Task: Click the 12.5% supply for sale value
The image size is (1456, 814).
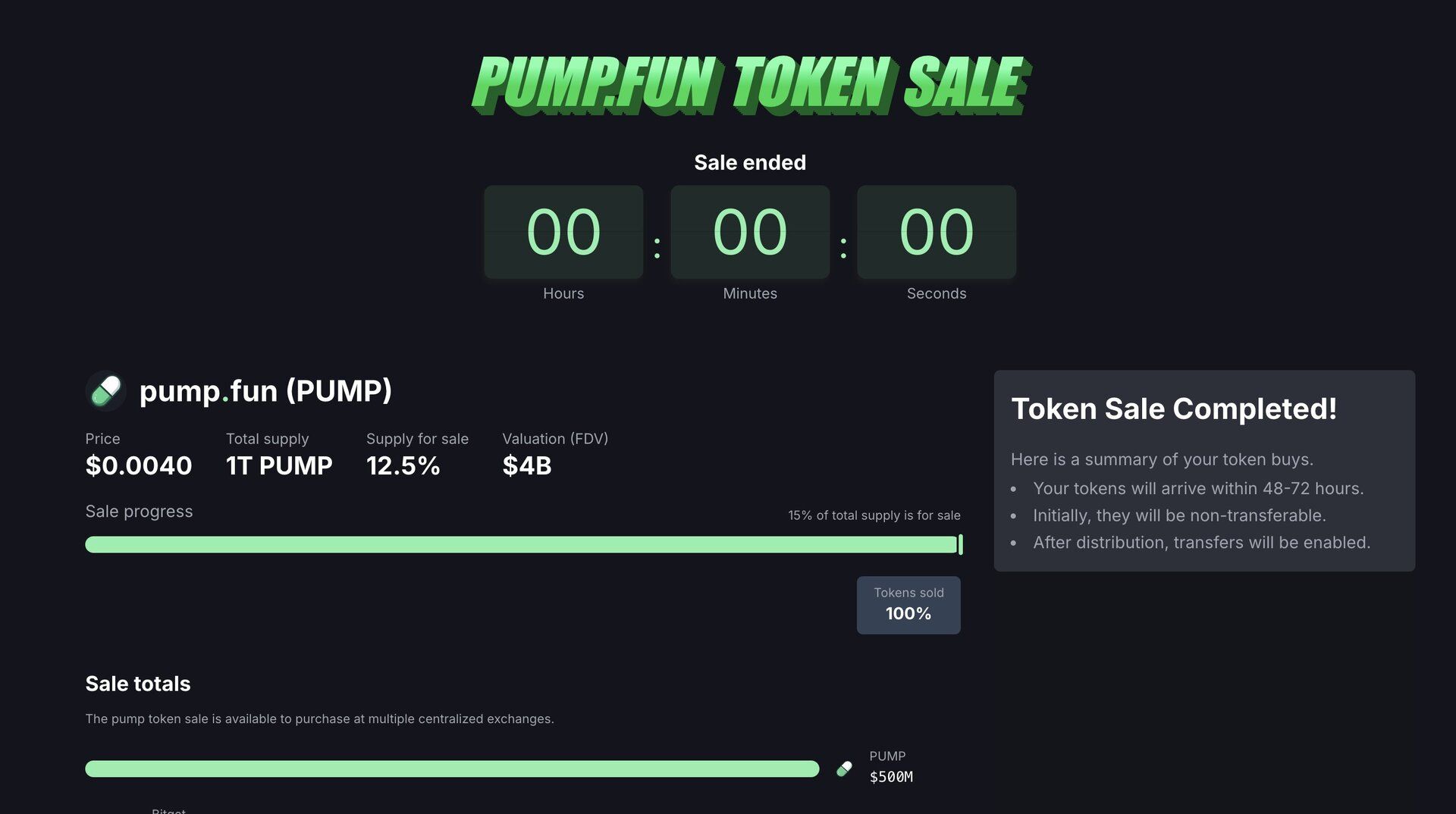Action: [x=403, y=465]
